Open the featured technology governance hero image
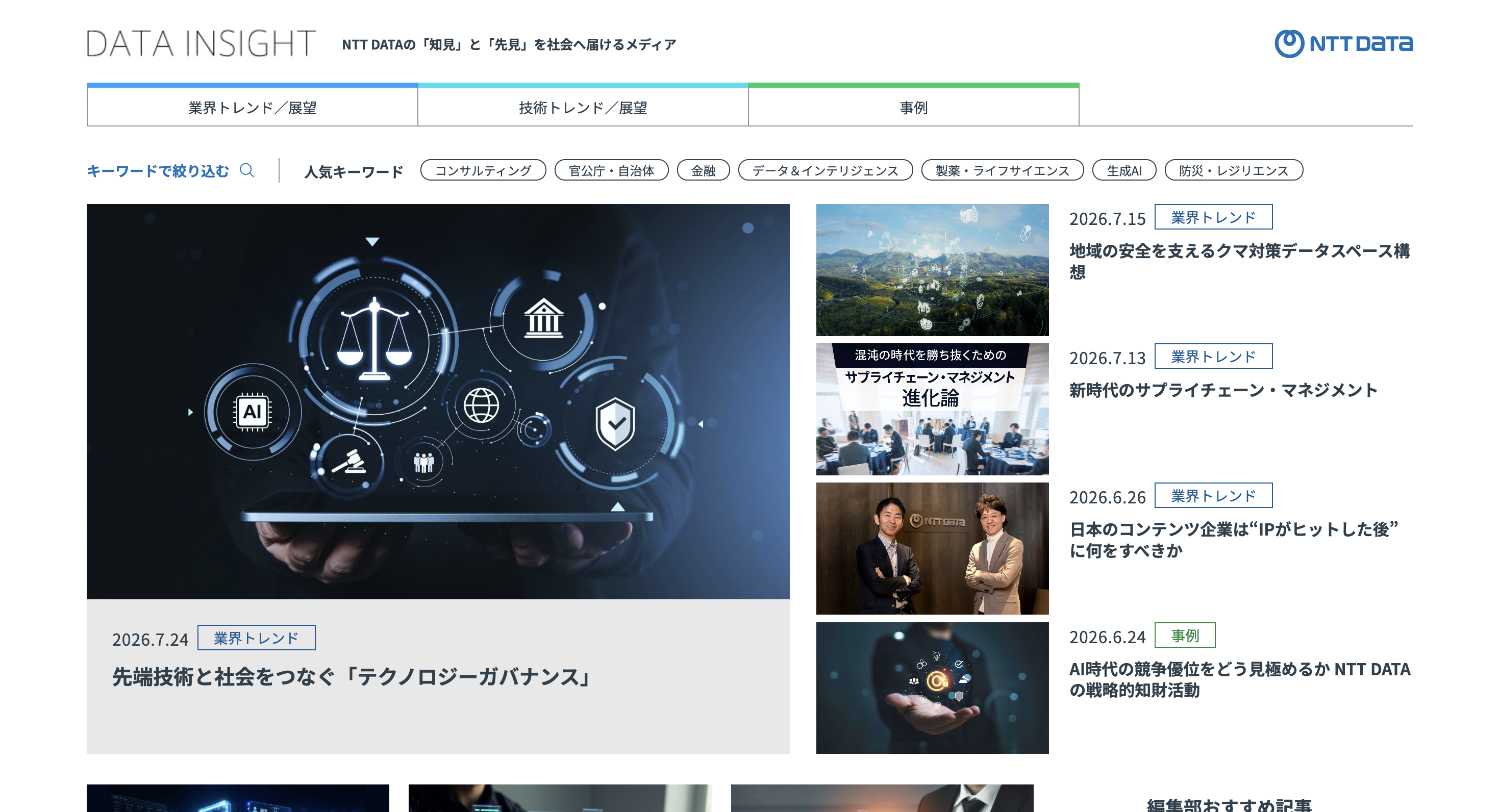The image size is (1500, 812). pyautogui.click(x=438, y=401)
